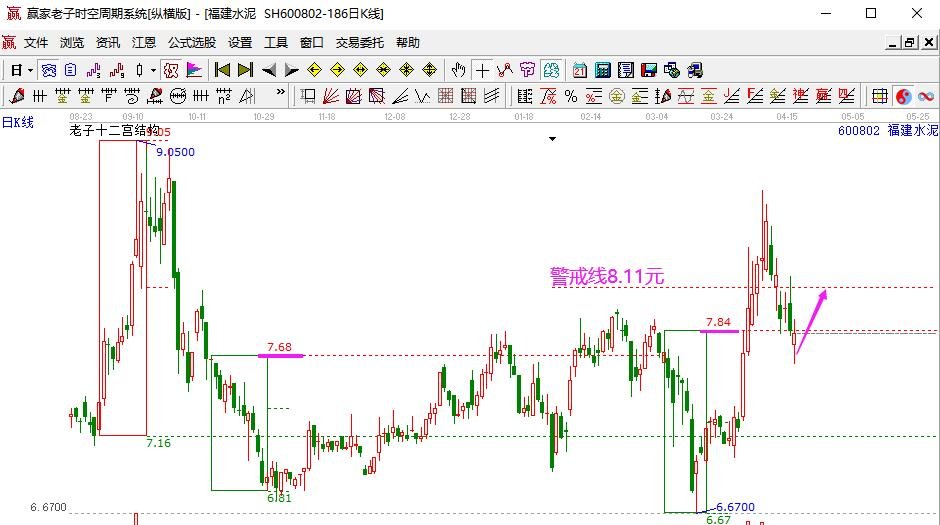The width and height of the screenshot is (940, 525).
Task: Select the sine wave cycle tool
Action: [686, 96]
